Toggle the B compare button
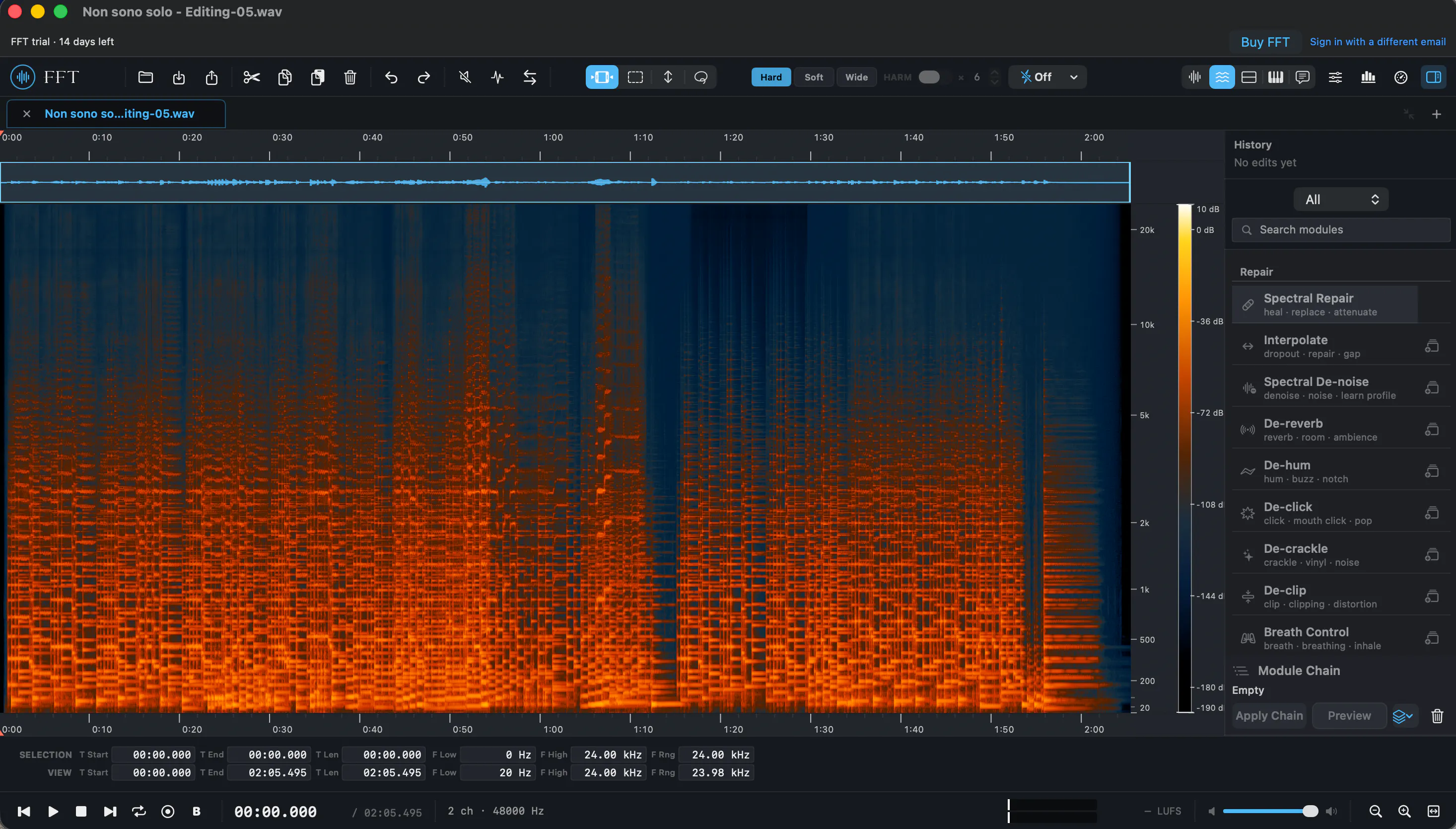Image resolution: width=1456 pixels, height=829 pixels. point(196,811)
